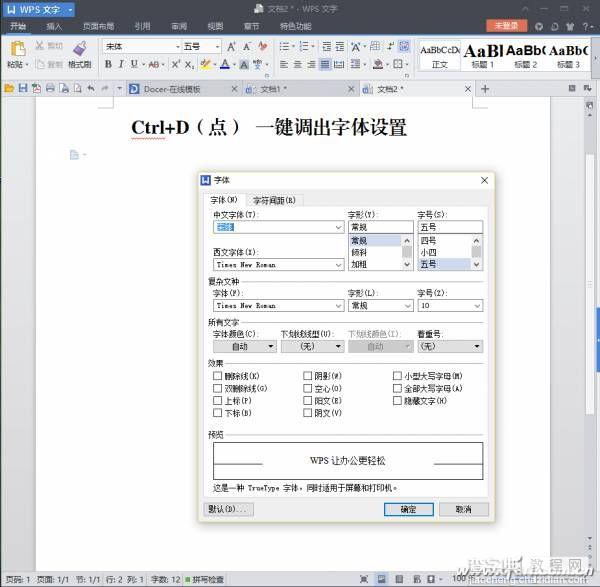The height and width of the screenshot is (587, 600).
Task: Open the 引用 ribbon tab
Action: 143,26
